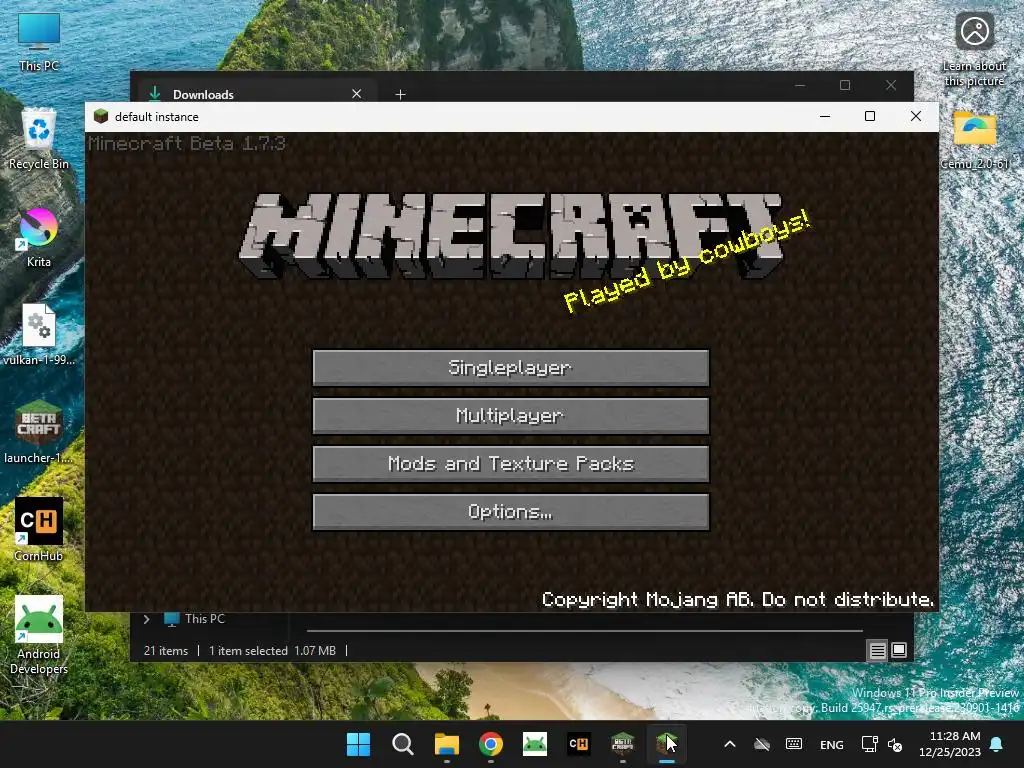Open the clock showing 11:28 AM
This screenshot has width=1024, height=768.
click(950, 744)
